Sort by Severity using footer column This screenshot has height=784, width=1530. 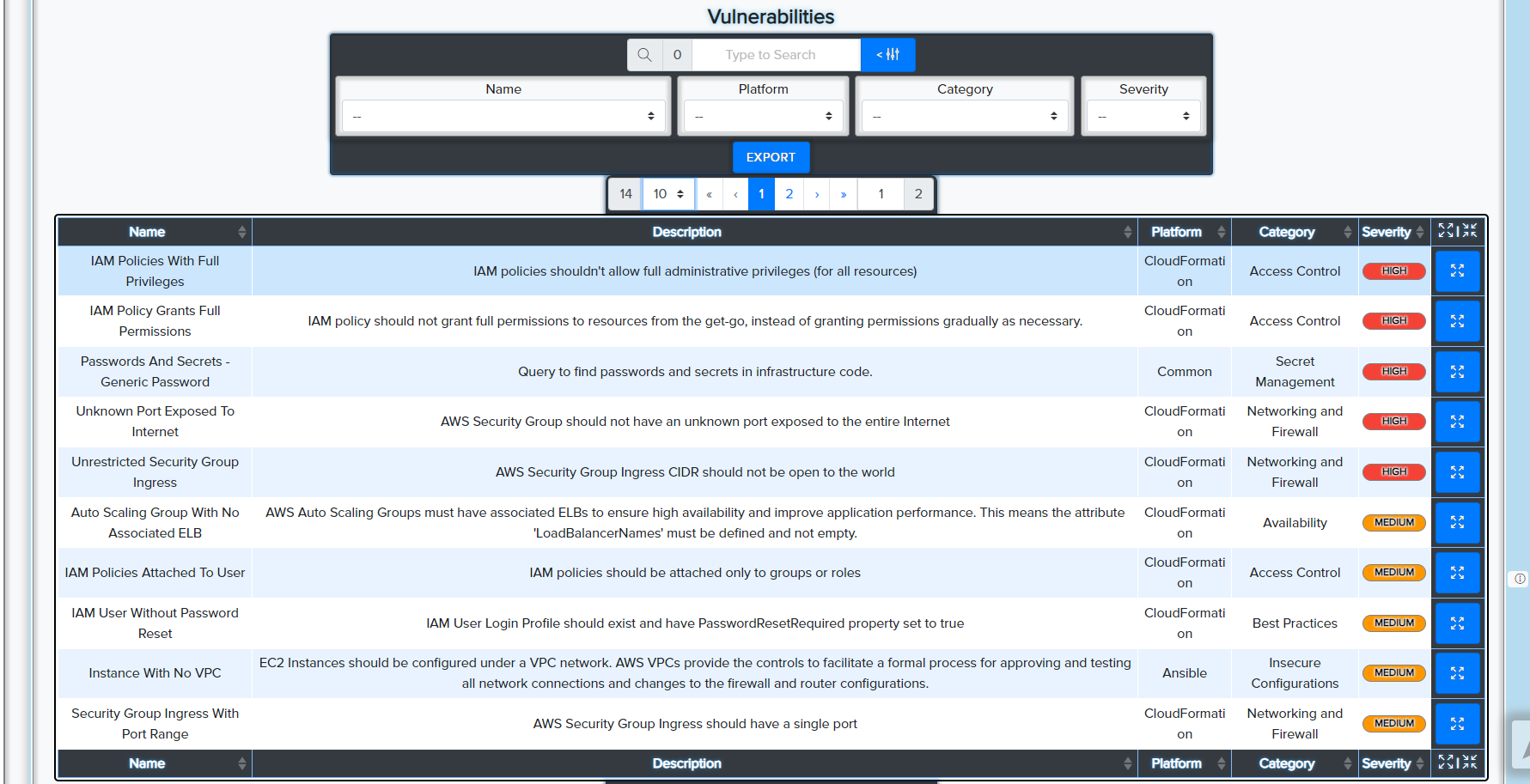(1394, 763)
